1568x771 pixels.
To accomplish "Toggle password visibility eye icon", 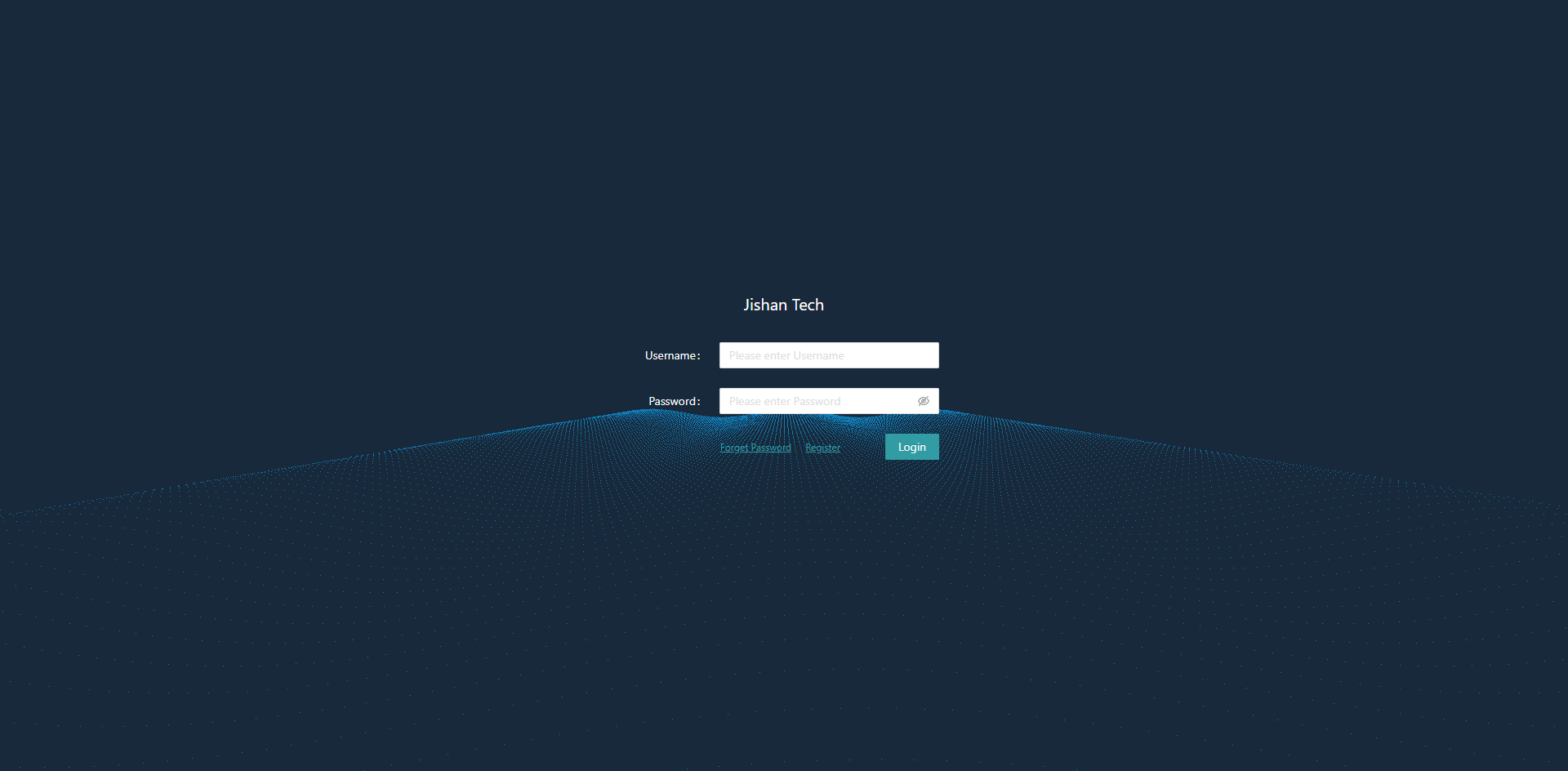I will tap(924, 401).
